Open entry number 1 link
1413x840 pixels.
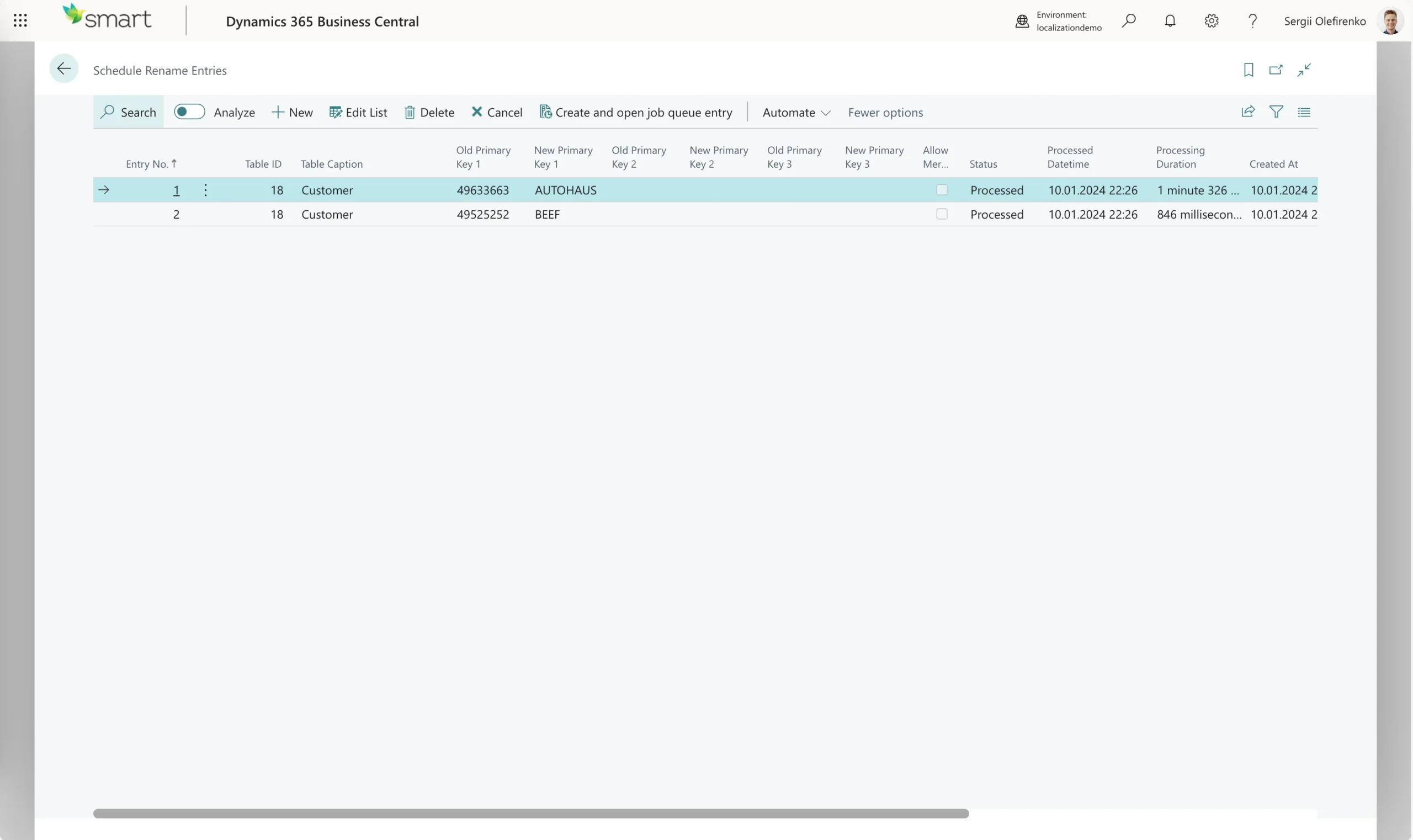[x=176, y=190]
